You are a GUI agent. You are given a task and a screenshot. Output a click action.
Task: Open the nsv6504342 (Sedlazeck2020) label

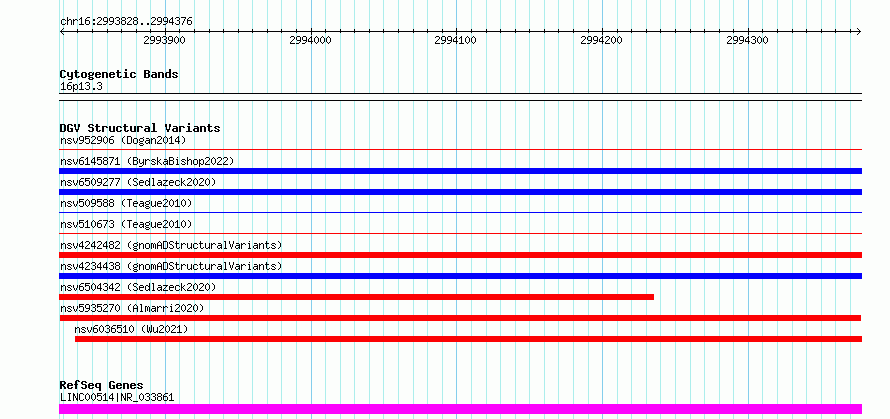click(138, 287)
